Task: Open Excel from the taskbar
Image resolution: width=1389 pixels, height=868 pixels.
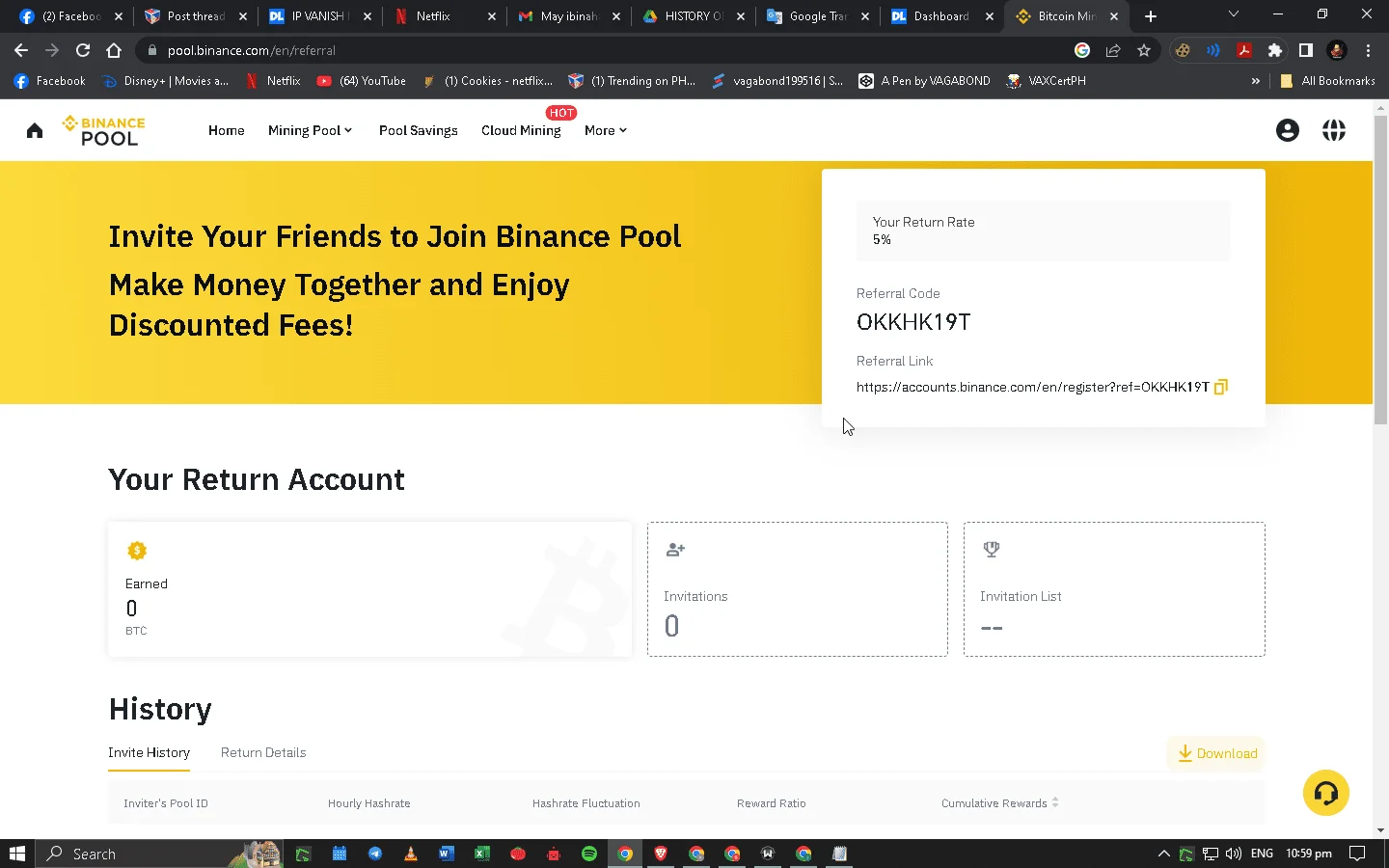Action: click(x=481, y=854)
